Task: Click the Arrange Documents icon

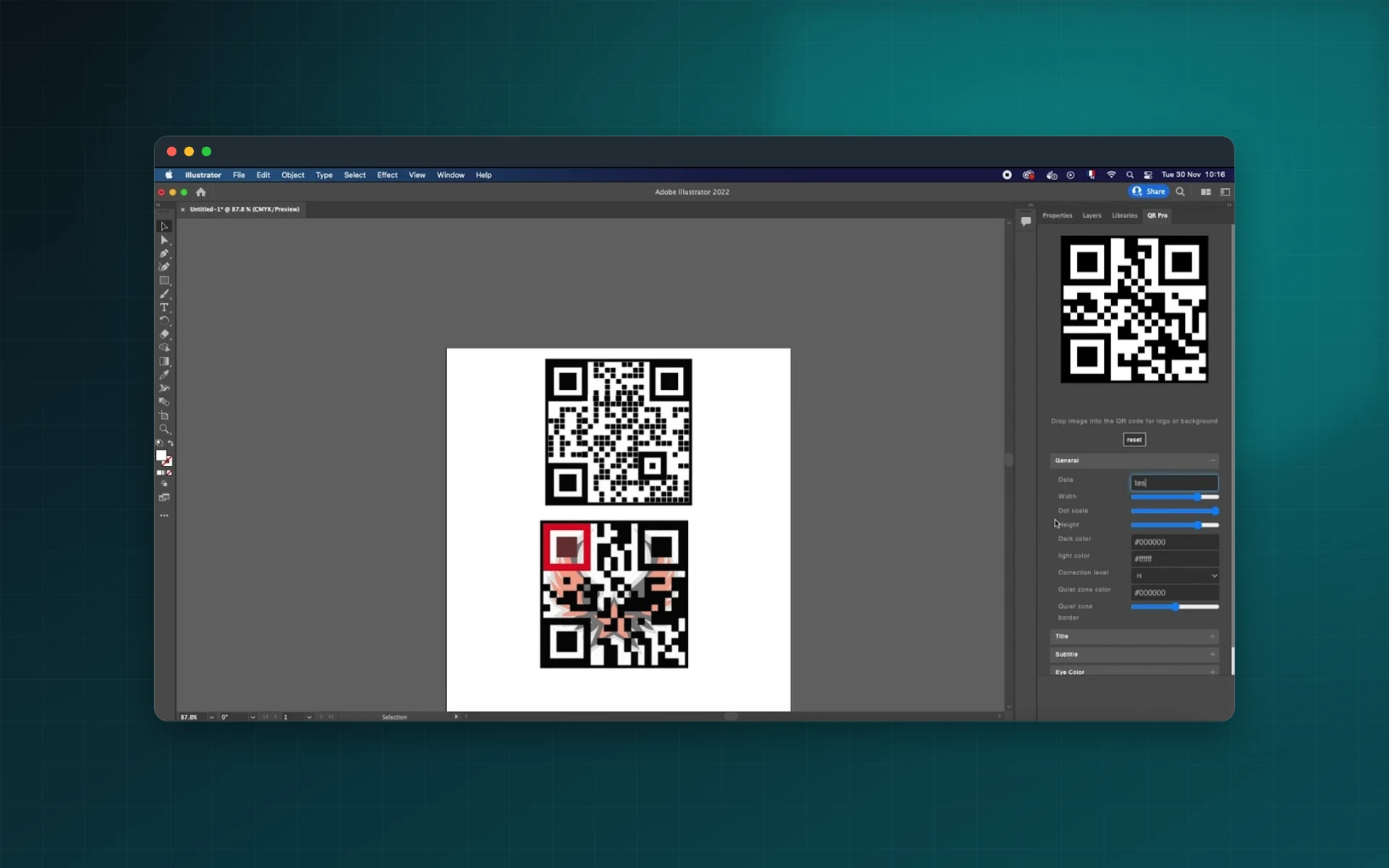Action: tap(1206, 192)
